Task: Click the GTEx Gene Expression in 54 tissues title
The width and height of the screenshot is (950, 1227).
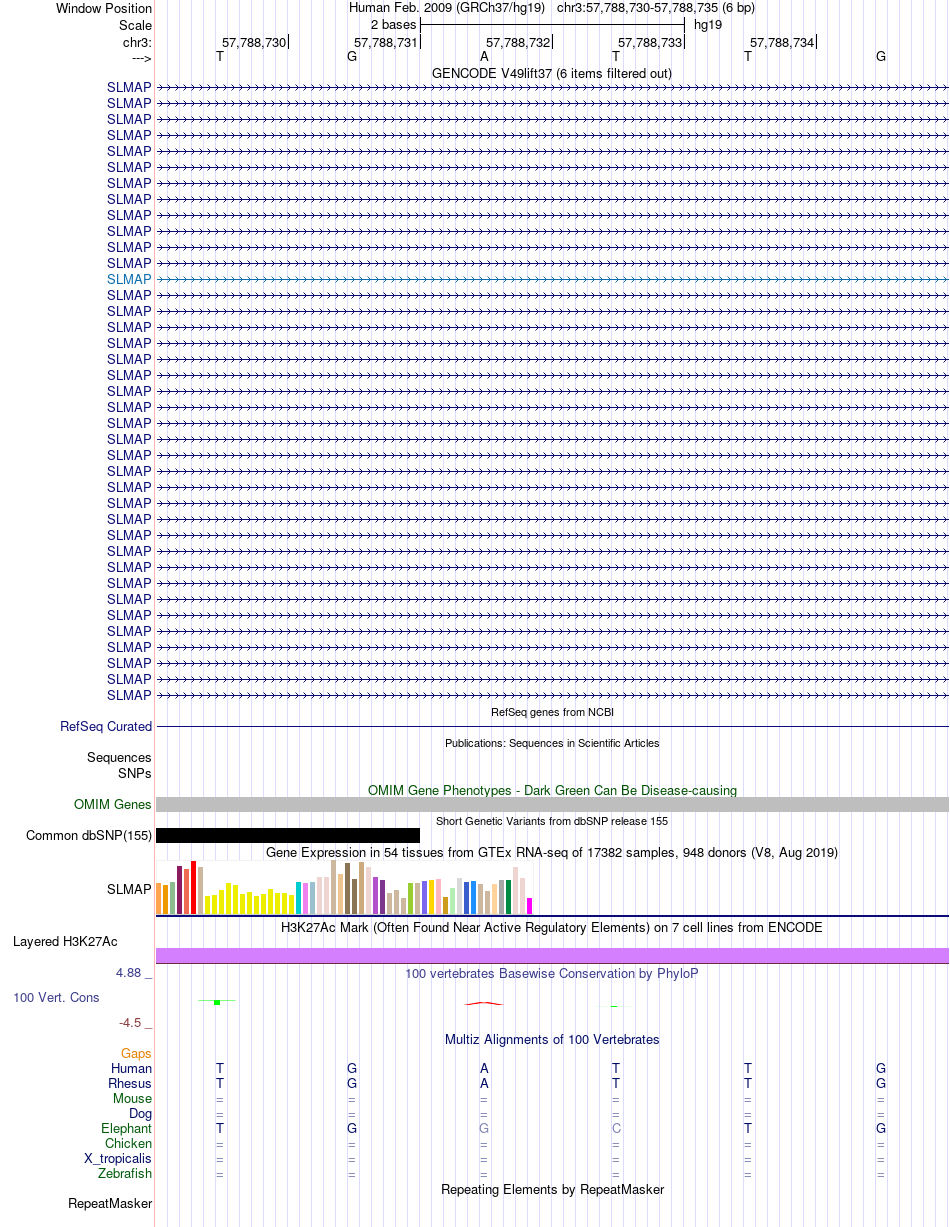Action: pos(552,853)
